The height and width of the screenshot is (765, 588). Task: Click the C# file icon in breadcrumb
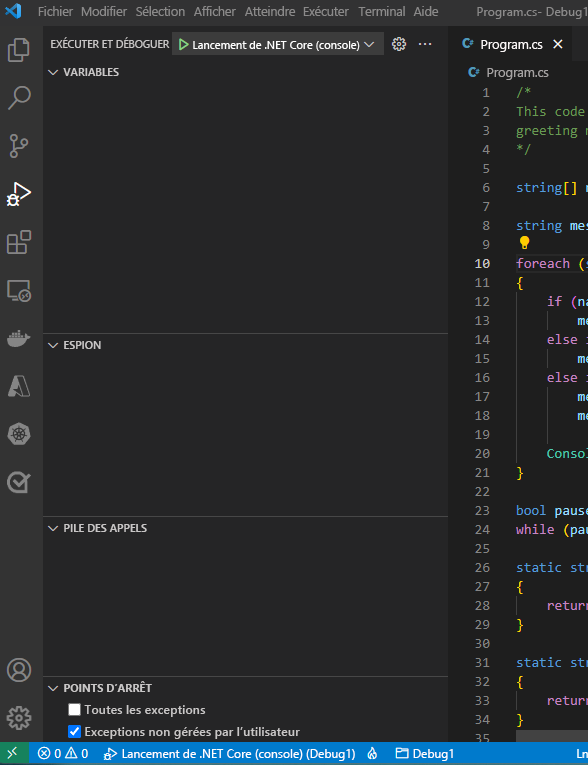pos(473,72)
